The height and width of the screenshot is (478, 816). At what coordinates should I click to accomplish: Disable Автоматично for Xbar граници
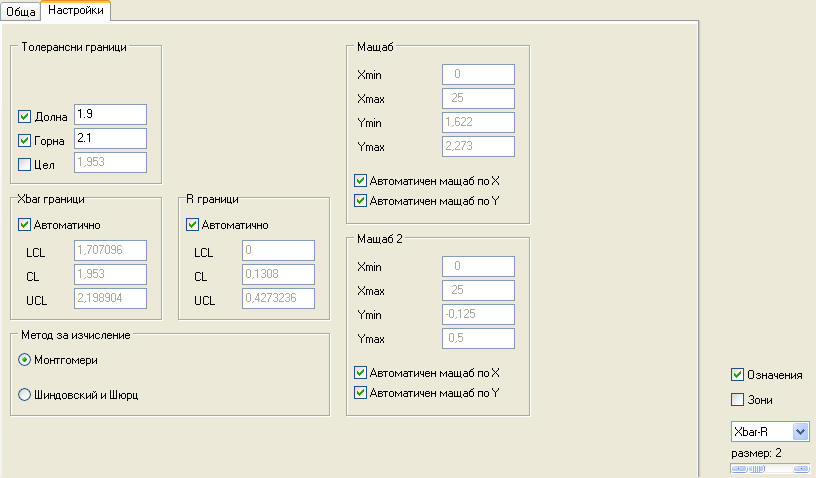(25, 225)
